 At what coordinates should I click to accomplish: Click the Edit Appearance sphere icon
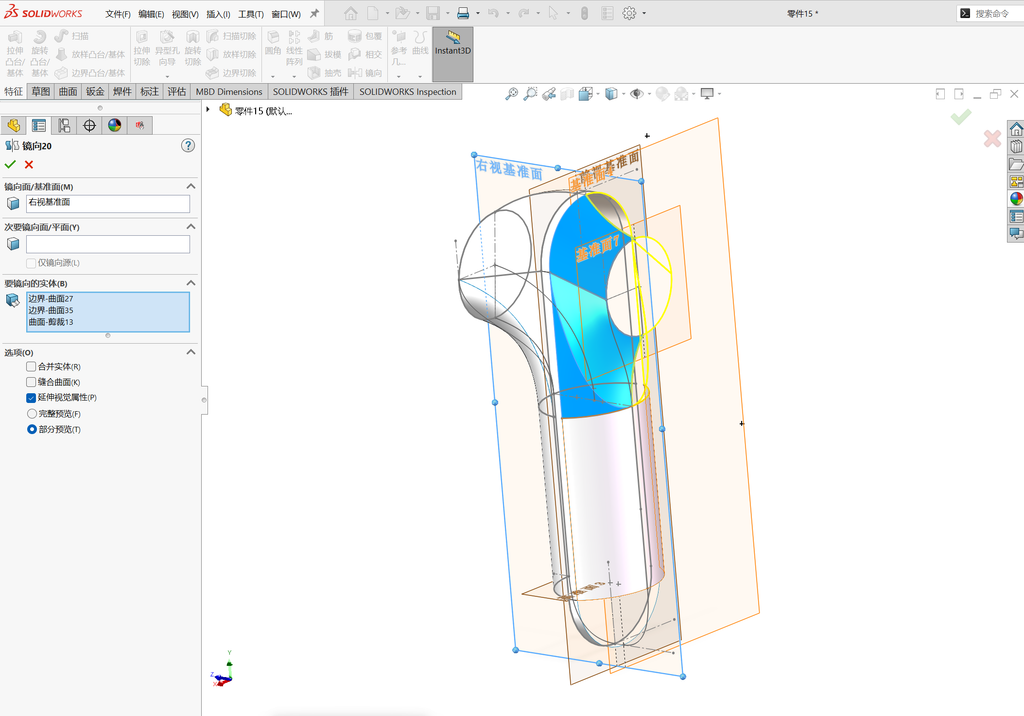662,94
